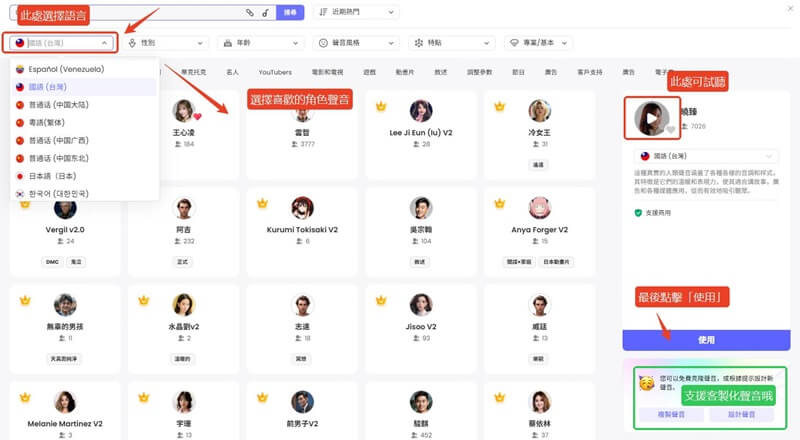This screenshot has width=800, height=440.
Task: Play the voice preview in detail panel
Action: (x=651, y=118)
